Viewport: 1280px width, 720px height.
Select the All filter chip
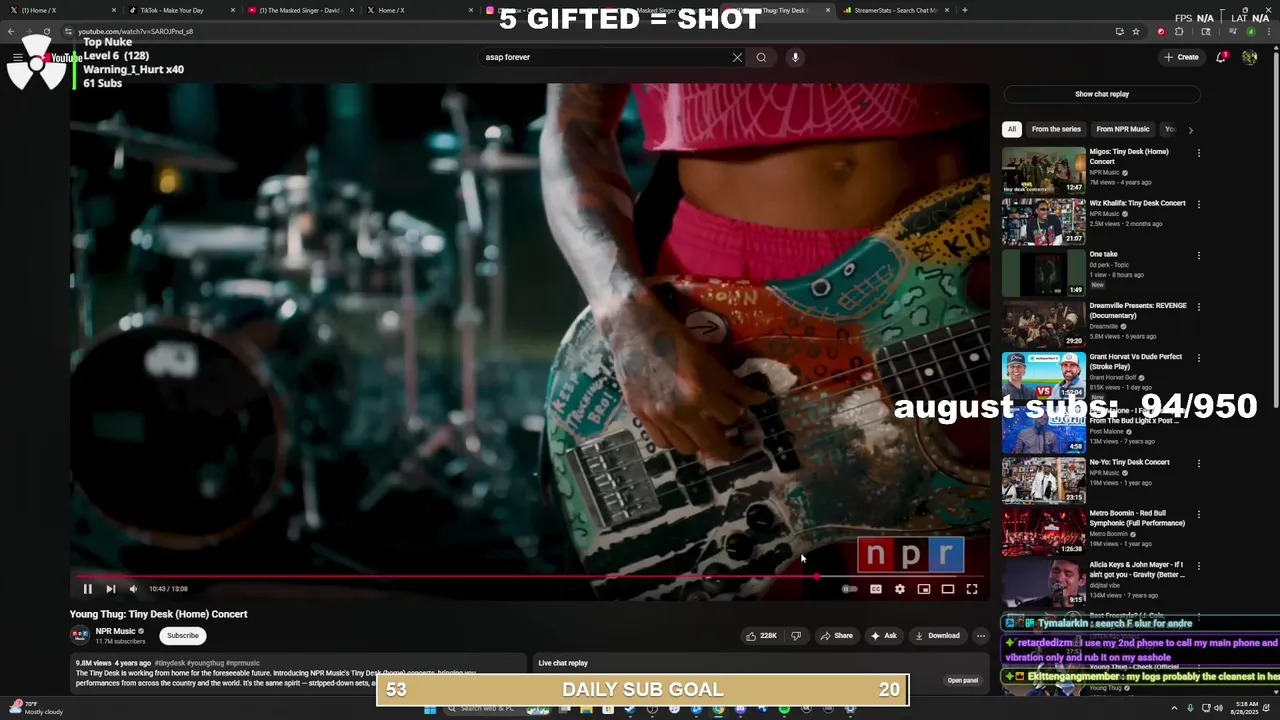pyautogui.click(x=1011, y=129)
